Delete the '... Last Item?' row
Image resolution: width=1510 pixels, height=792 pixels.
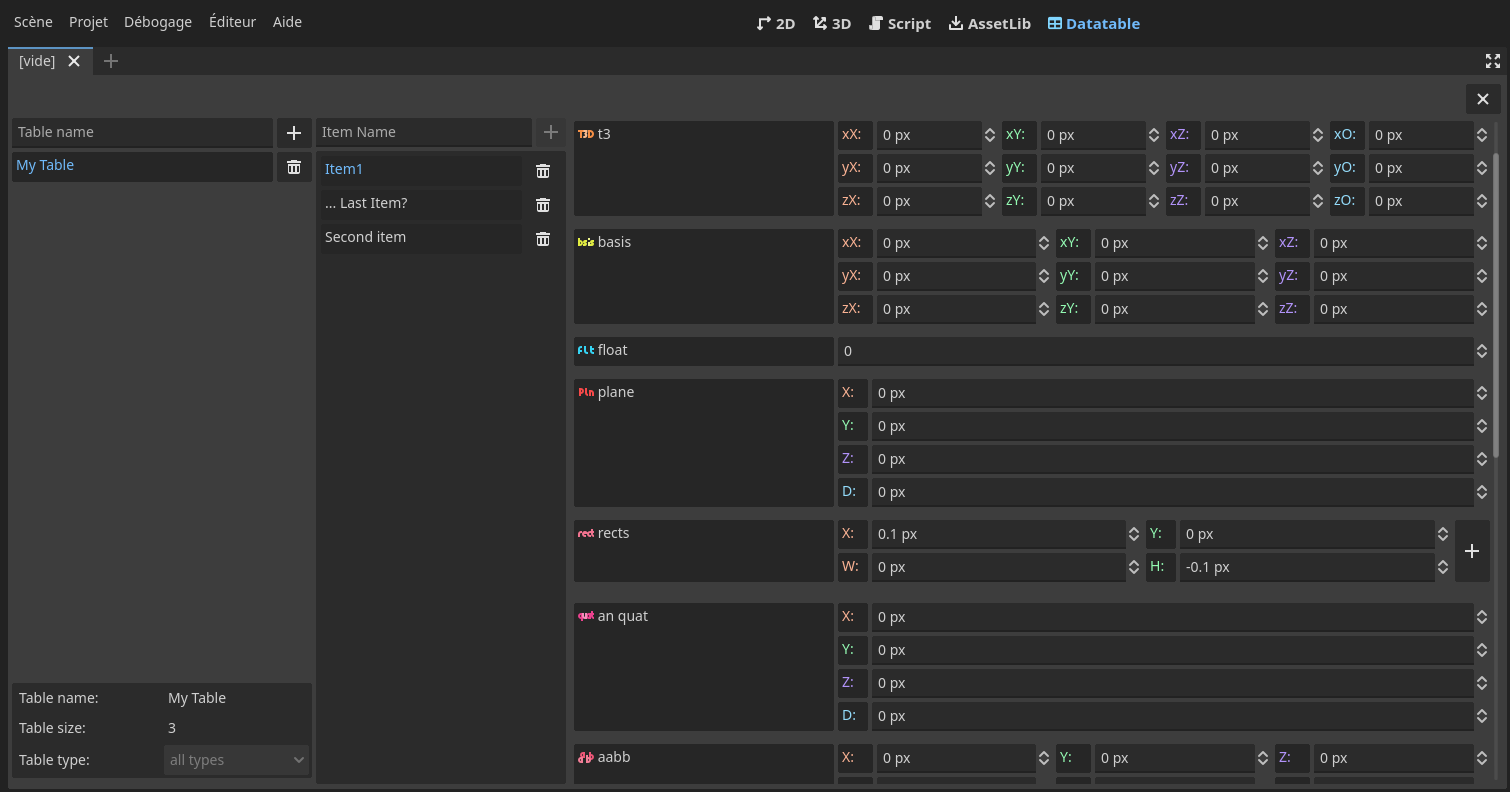click(543, 205)
